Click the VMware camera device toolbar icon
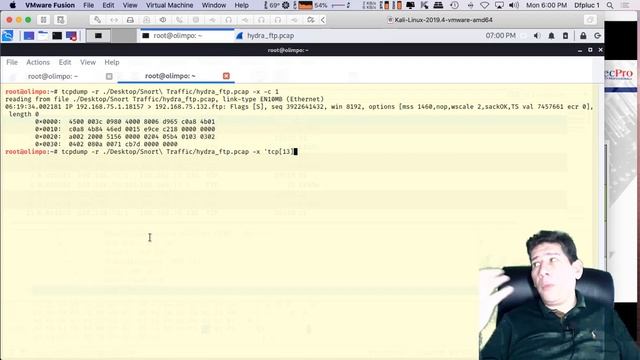The width and height of the screenshot is (640, 360). click(x=196, y=20)
